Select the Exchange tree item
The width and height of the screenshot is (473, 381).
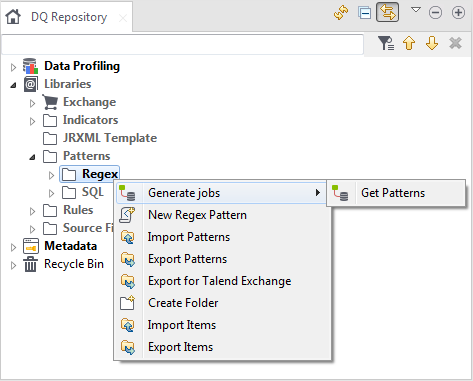point(90,102)
